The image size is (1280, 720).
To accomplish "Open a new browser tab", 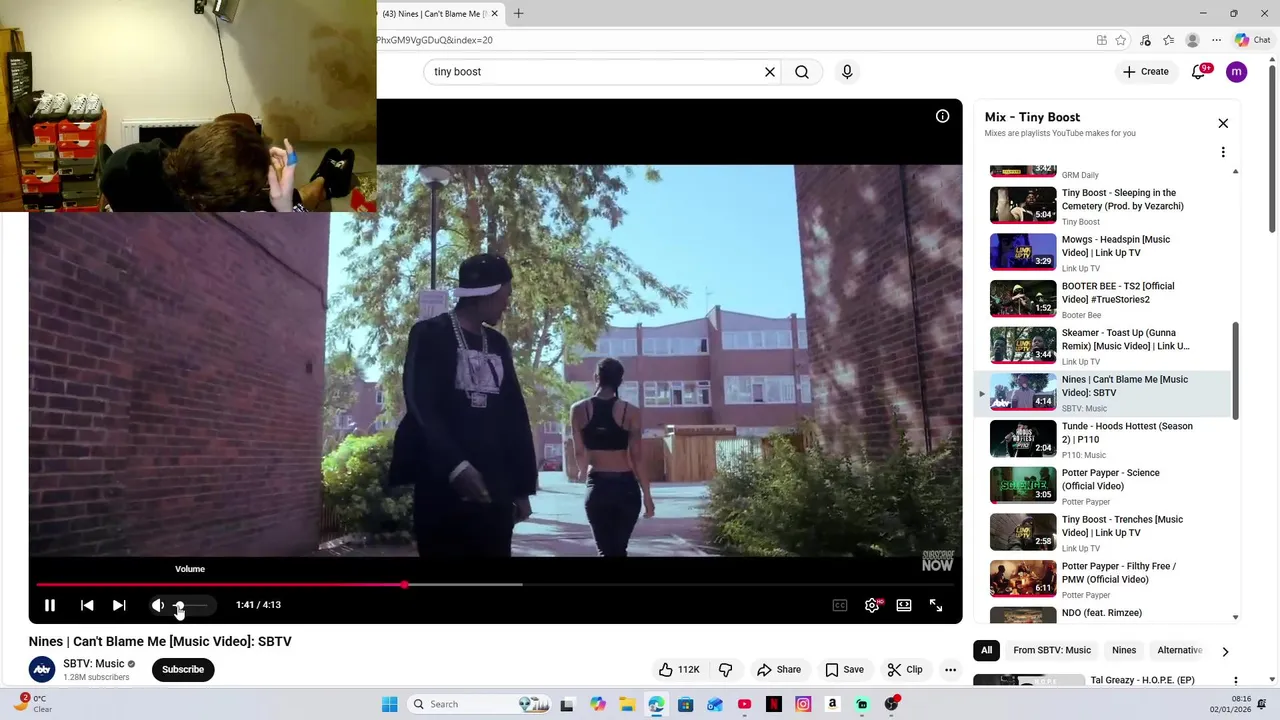I will 518,14.
